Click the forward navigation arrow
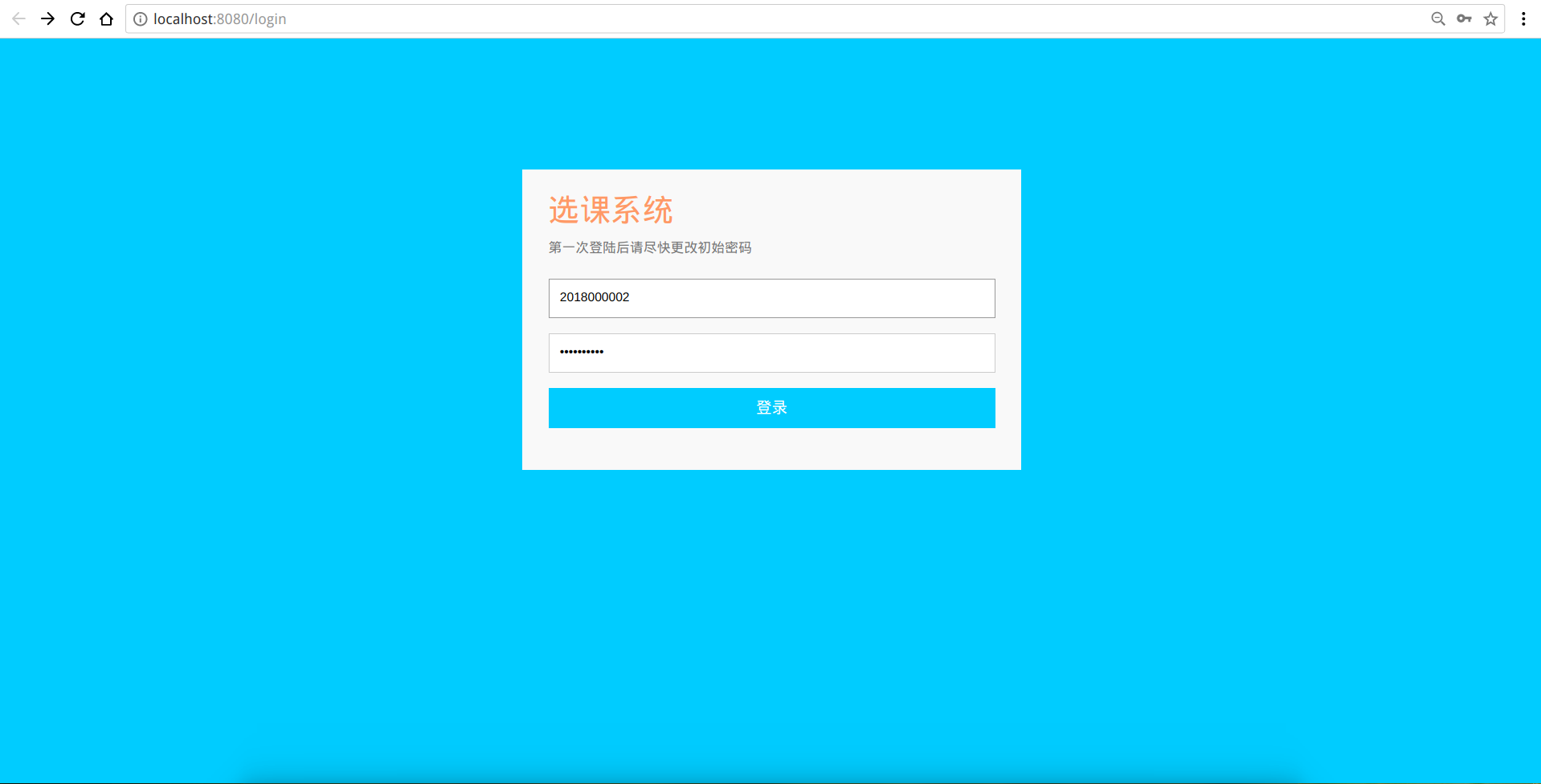The width and height of the screenshot is (1541, 784). [47, 18]
